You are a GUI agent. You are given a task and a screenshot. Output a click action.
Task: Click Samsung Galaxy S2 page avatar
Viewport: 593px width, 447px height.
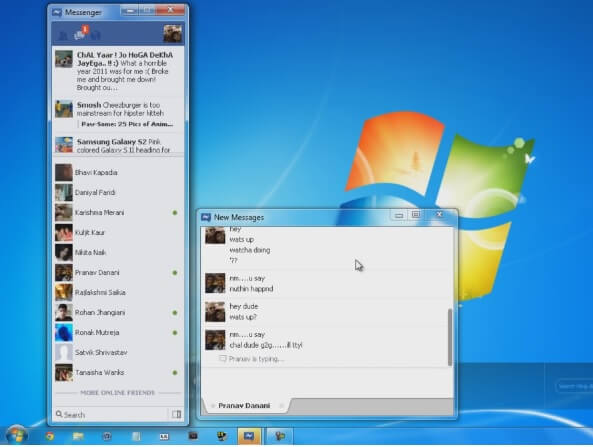[x=64, y=145]
